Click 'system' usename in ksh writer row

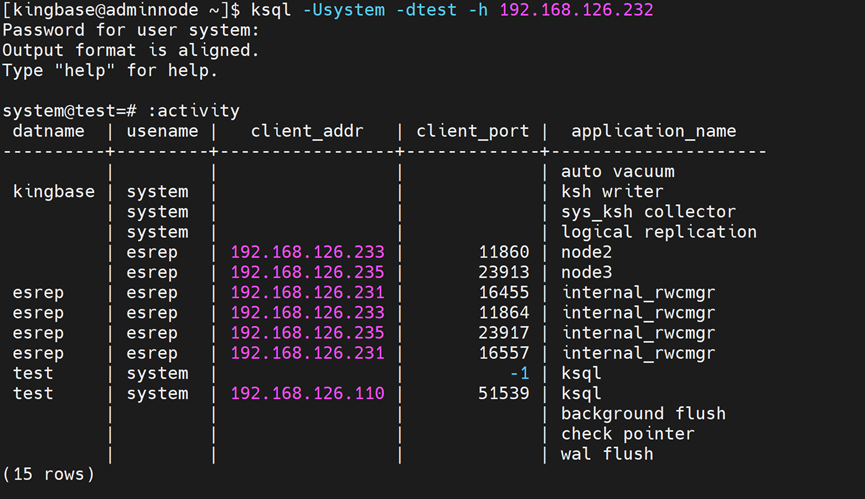(157, 192)
